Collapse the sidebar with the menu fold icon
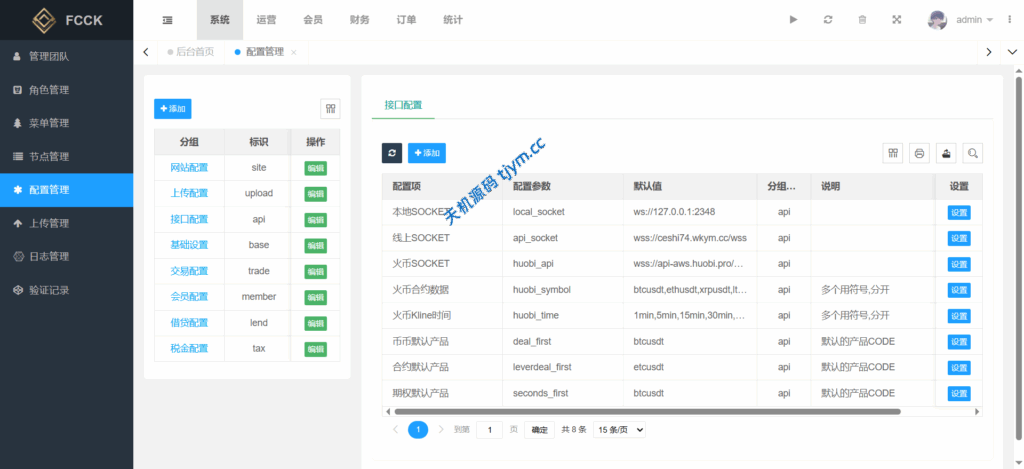The height and width of the screenshot is (469, 1024). click(167, 20)
